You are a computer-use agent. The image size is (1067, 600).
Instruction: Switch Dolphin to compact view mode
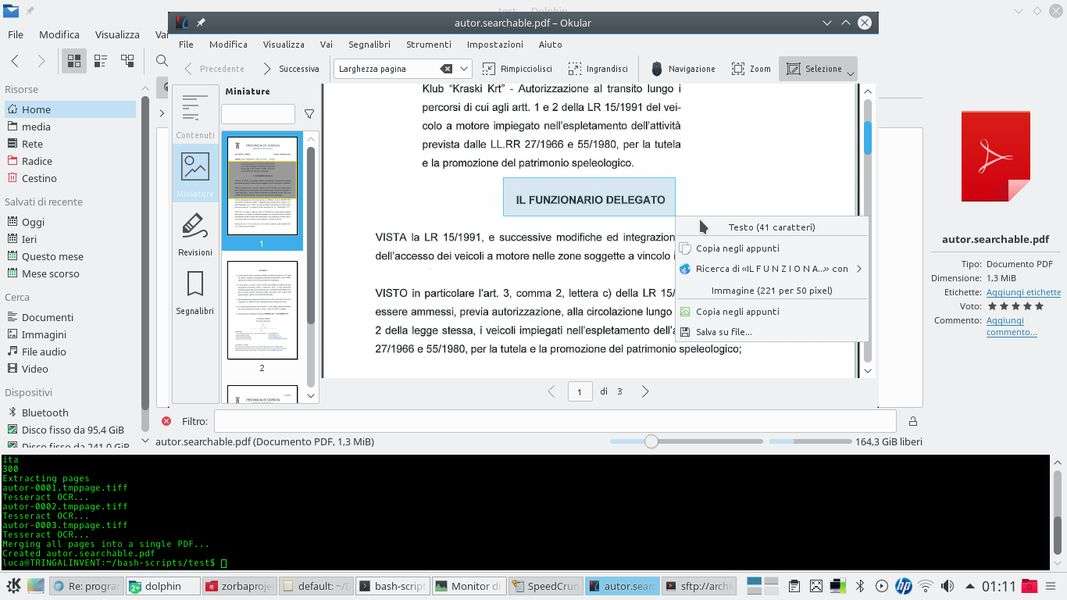coord(101,61)
